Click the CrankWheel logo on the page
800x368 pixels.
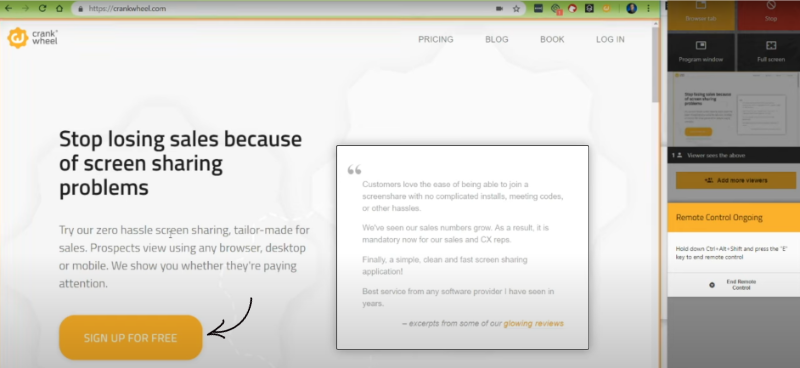click(x=33, y=38)
